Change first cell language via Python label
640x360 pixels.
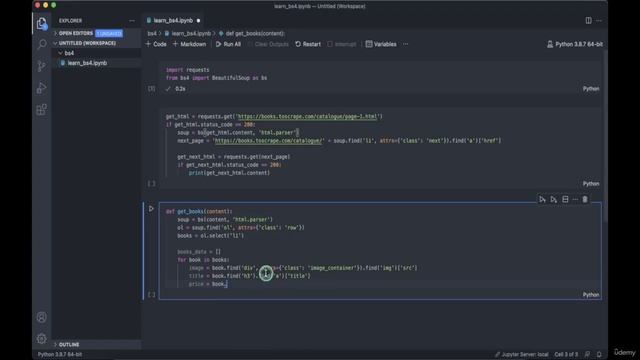[591, 89]
